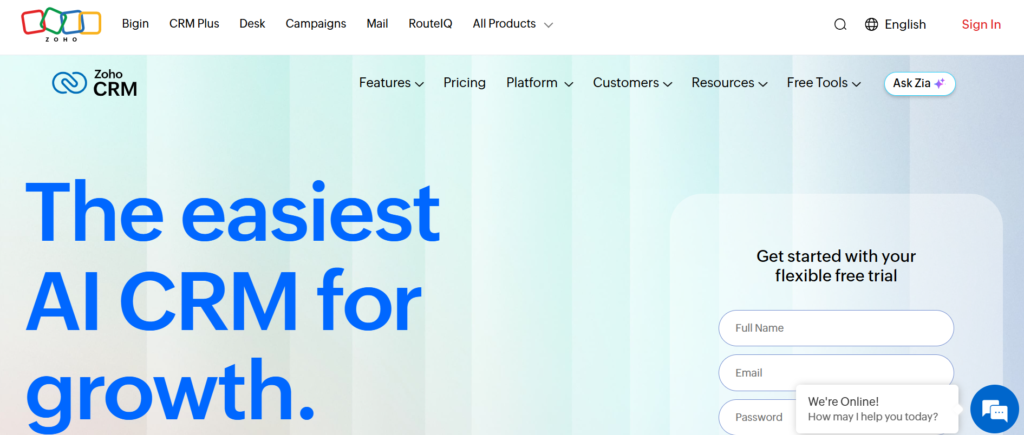Expand the Free Tools menu
Image resolution: width=1024 pixels, height=435 pixels.
(823, 83)
